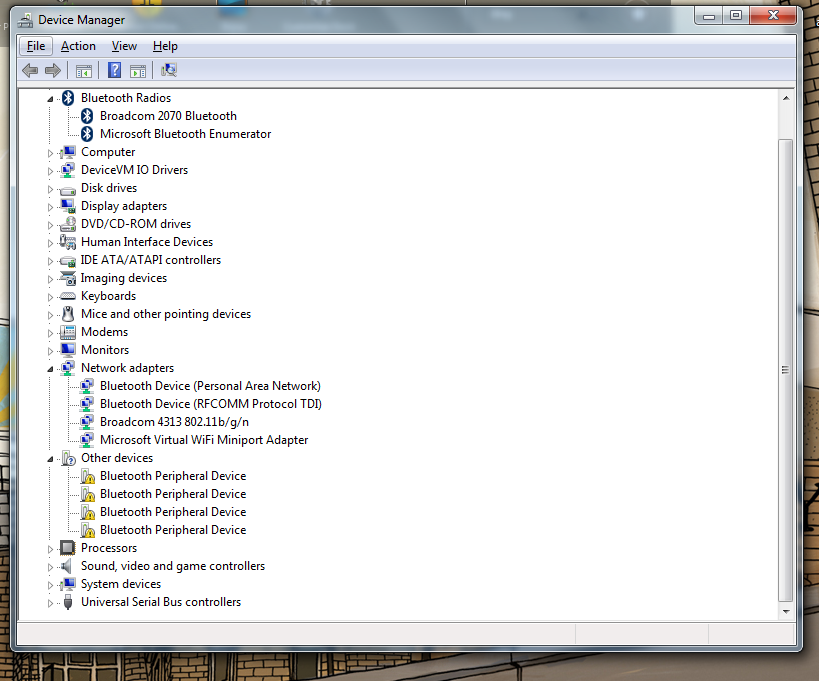
Task: Click the Show/Hide Console Tree toolbar icon
Action: coord(84,71)
